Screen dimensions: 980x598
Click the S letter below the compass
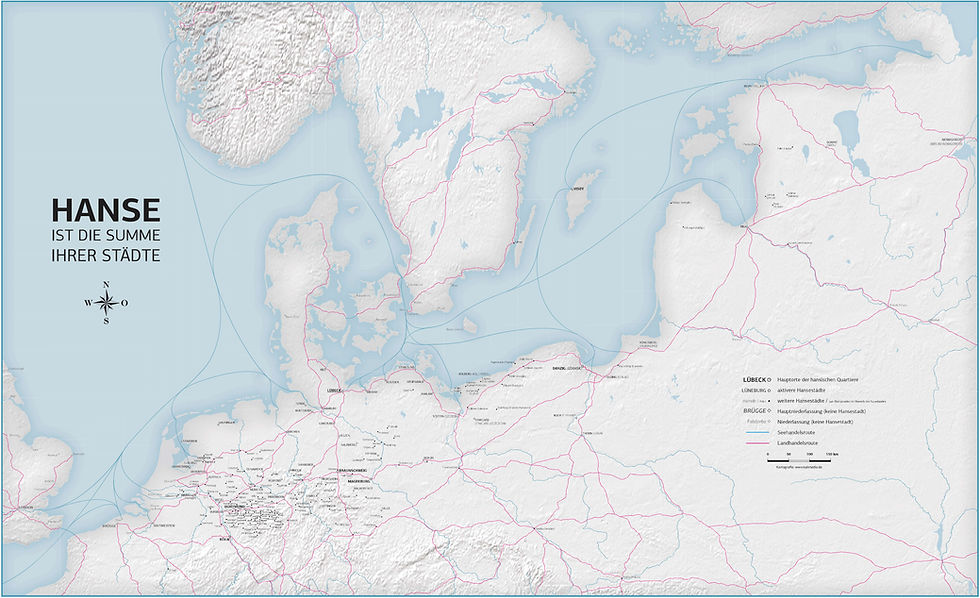tap(107, 321)
